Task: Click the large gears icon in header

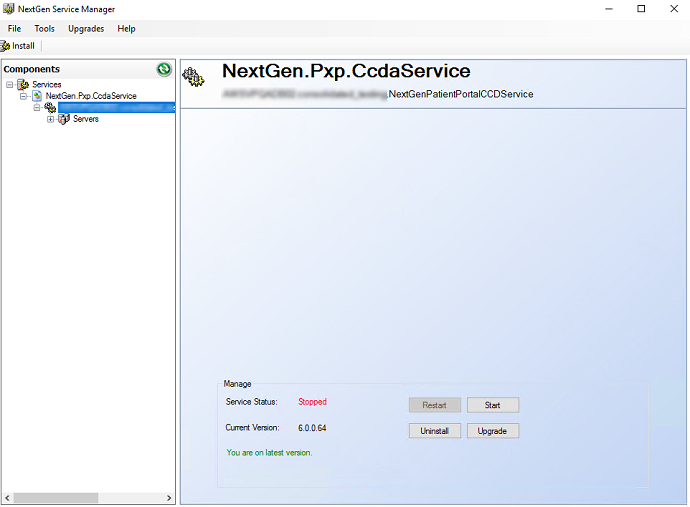Action: coord(194,77)
